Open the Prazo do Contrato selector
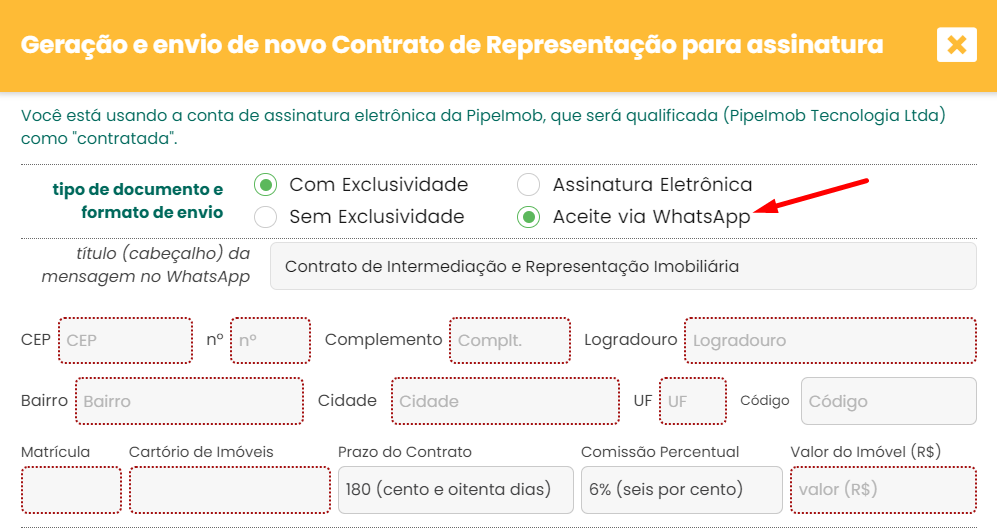This screenshot has width=997, height=530. point(456,490)
